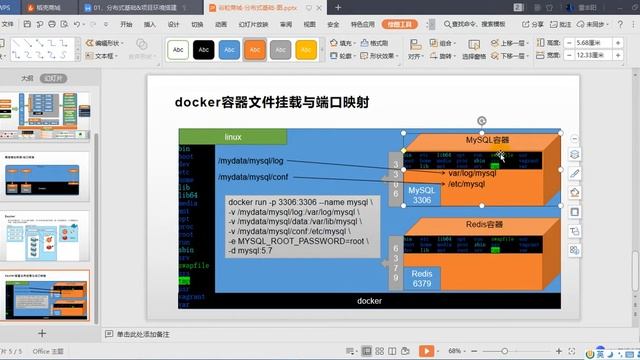This screenshot has width=640, height=360.
Task: Switch to slide sorter grid view
Action: (x=380, y=351)
